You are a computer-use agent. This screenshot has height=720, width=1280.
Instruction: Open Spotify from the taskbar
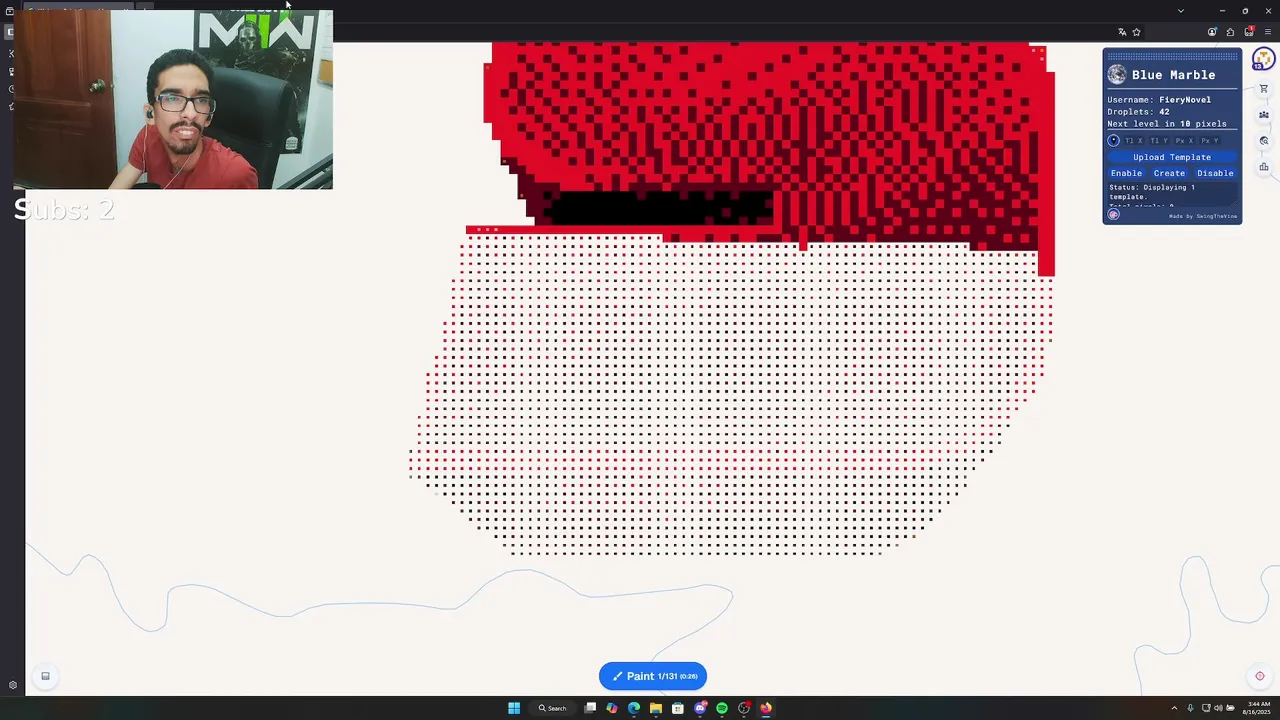[722, 708]
